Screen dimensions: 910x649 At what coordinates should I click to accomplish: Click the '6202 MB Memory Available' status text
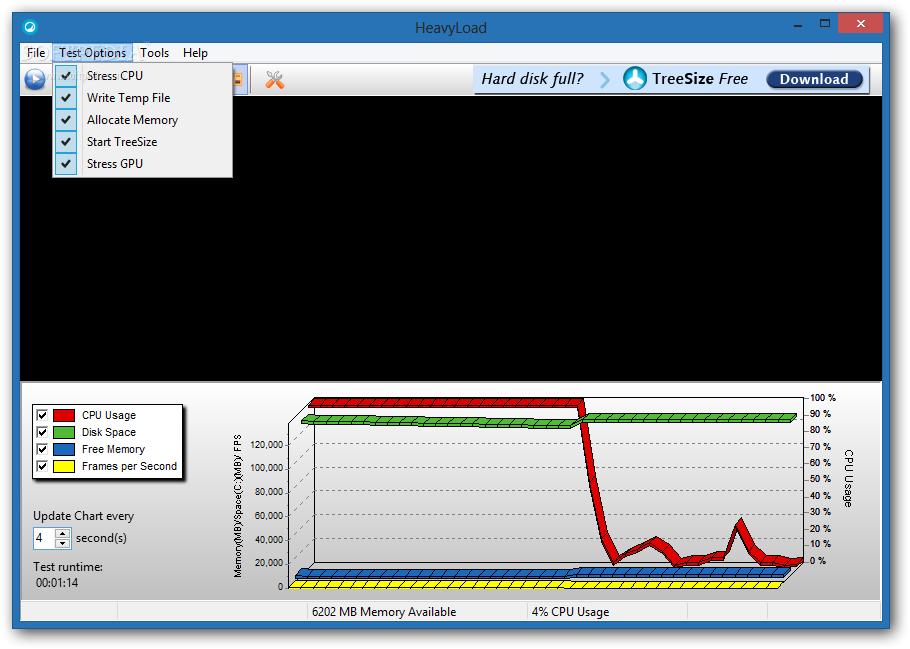coord(384,611)
